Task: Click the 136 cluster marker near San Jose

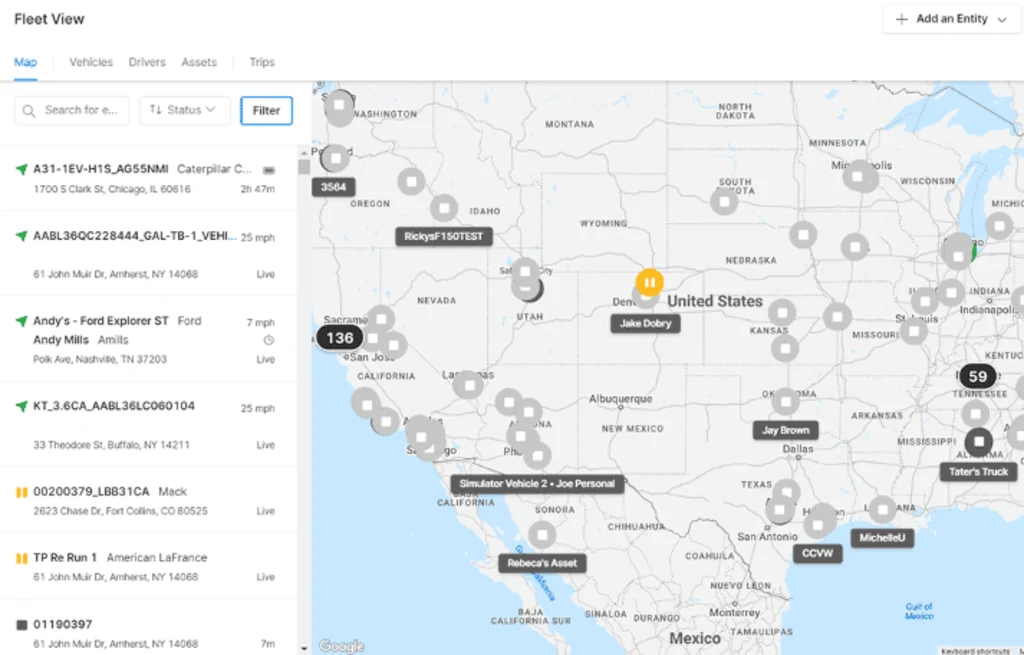Action: pos(340,338)
